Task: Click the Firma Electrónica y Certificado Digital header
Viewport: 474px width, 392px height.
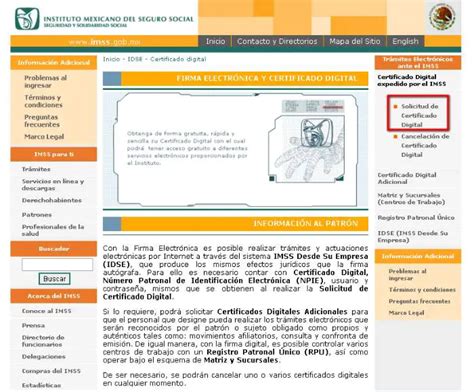Action: click(x=235, y=79)
